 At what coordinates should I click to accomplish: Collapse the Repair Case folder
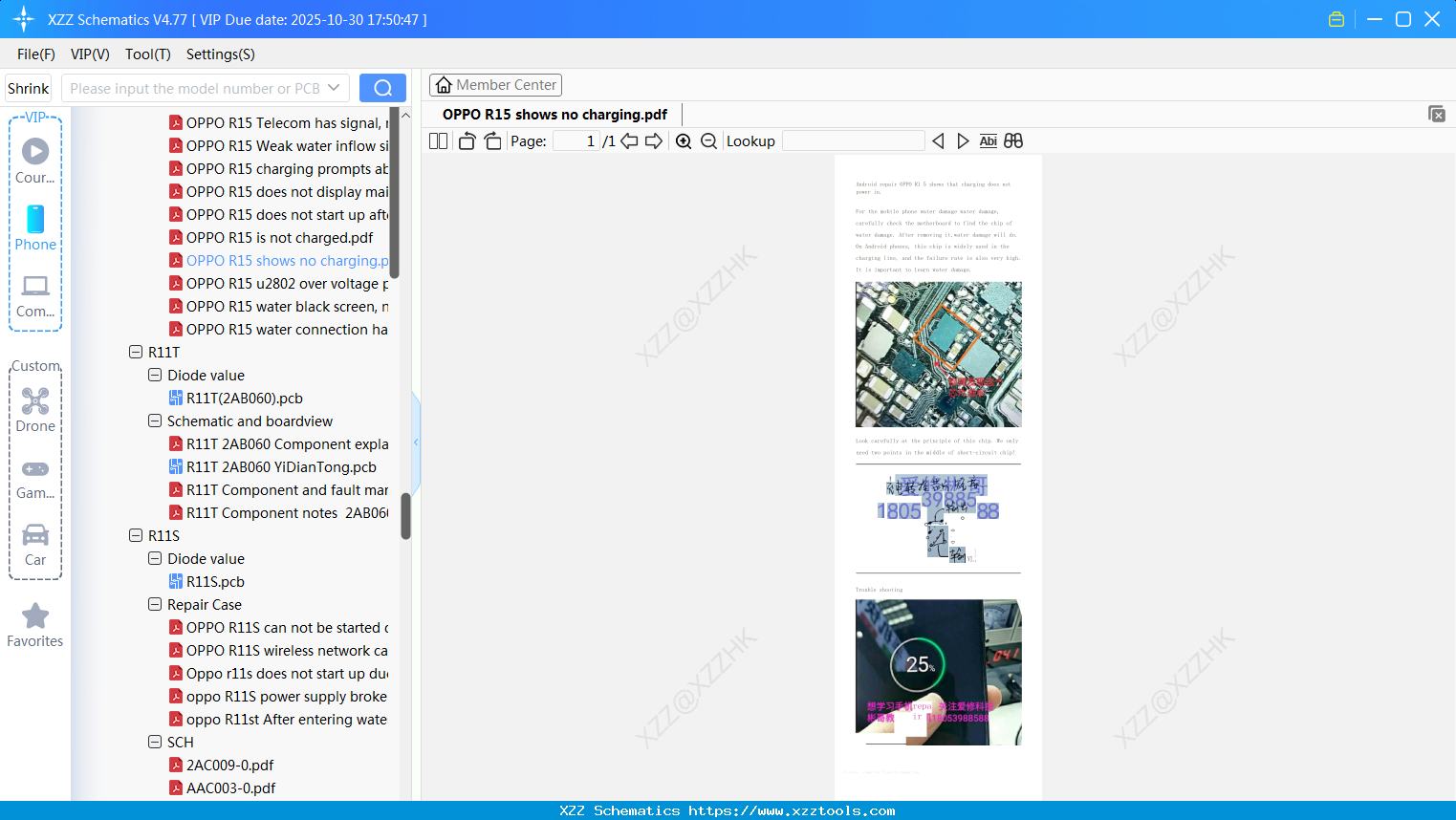(x=155, y=604)
